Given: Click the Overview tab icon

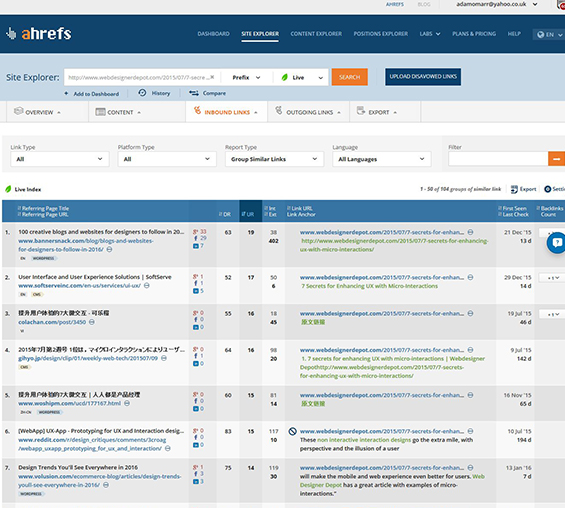Looking at the screenshot, I should (x=19, y=111).
